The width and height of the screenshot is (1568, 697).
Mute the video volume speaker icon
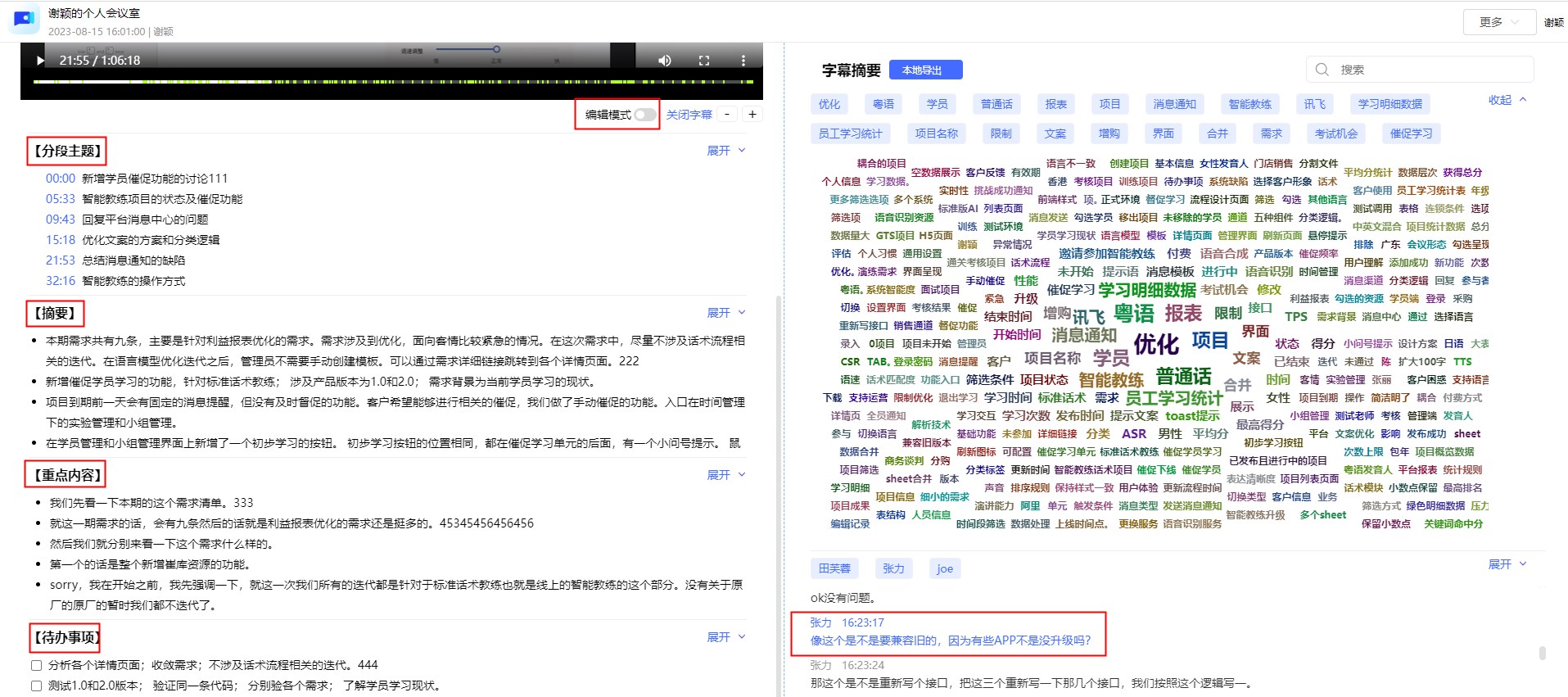click(x=665, y=61)
